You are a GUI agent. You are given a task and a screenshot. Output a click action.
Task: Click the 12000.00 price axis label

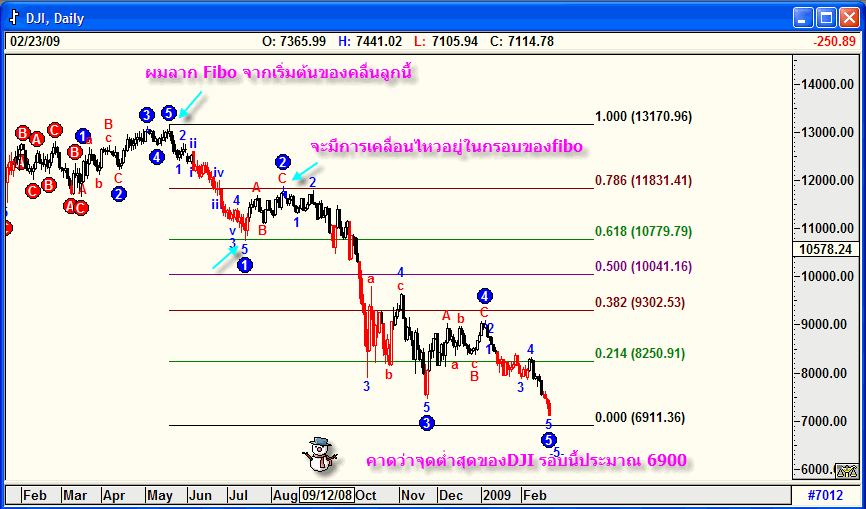coord(827,181)
